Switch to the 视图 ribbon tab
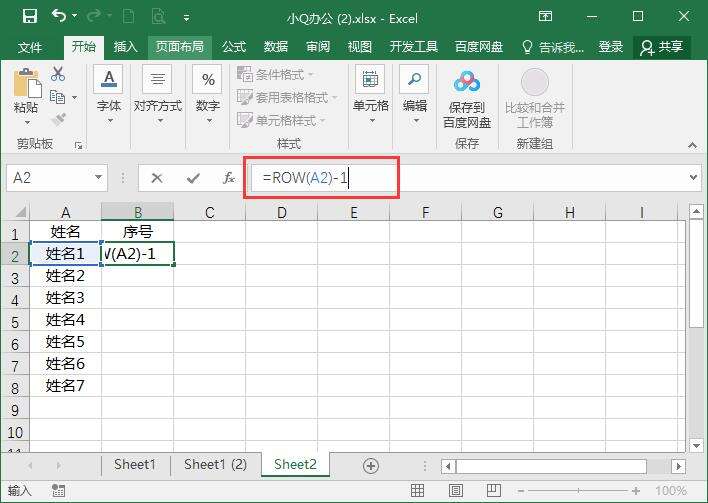Screen dimensions: 708x503 [x=360, y=47]
